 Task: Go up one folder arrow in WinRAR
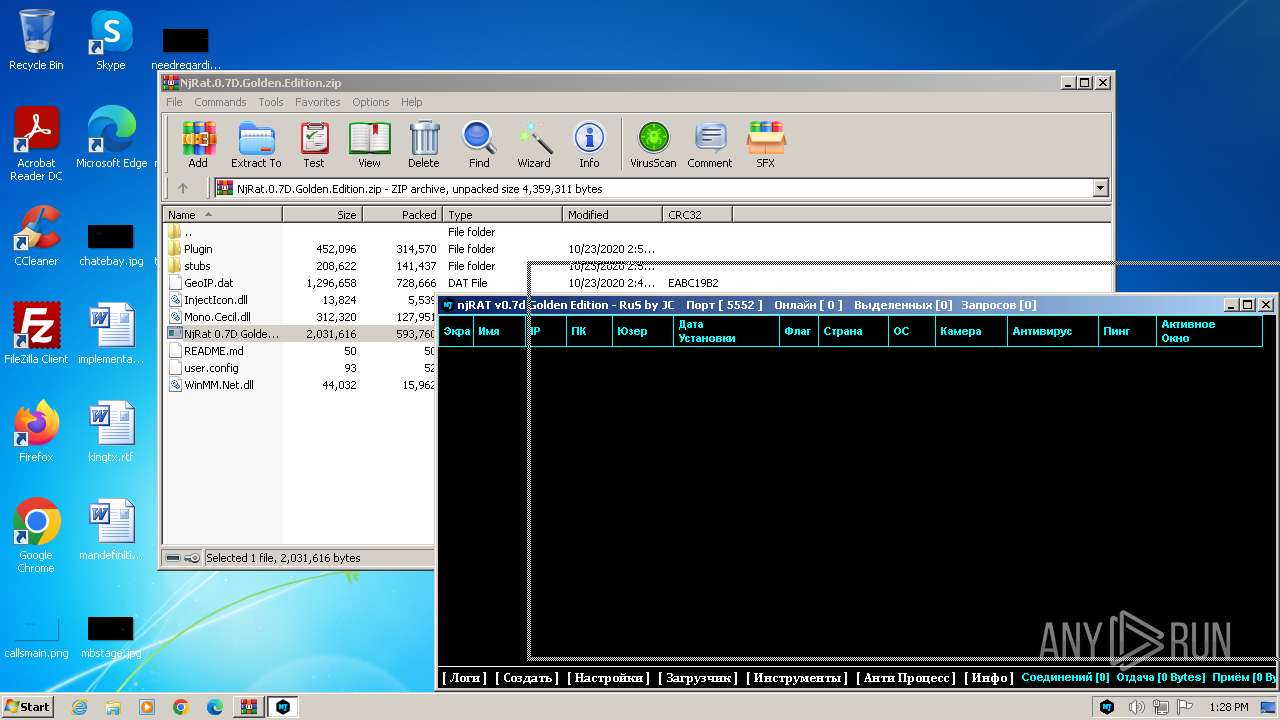tap(182, 188)
